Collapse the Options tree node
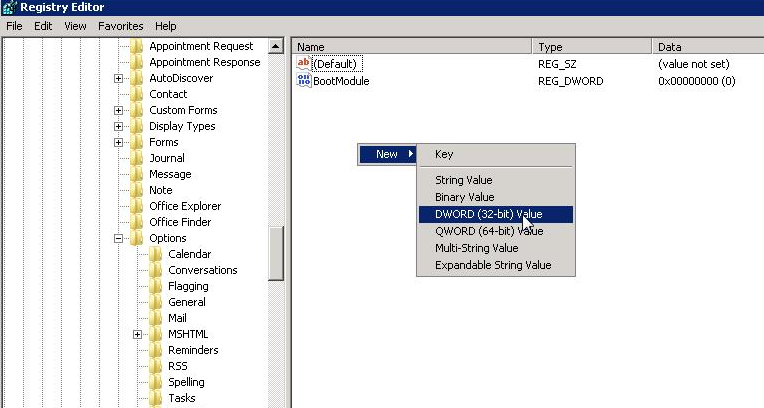764x408 pixels. pyautogui.click(x=118, y=238)
